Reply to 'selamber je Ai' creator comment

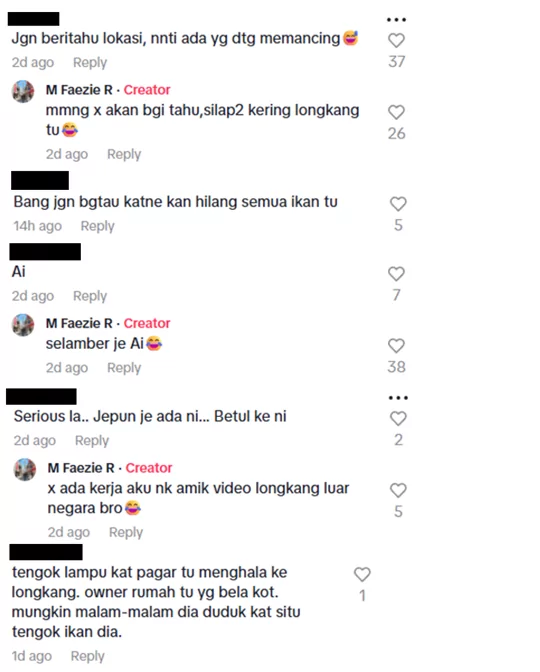tap(124, 368)
